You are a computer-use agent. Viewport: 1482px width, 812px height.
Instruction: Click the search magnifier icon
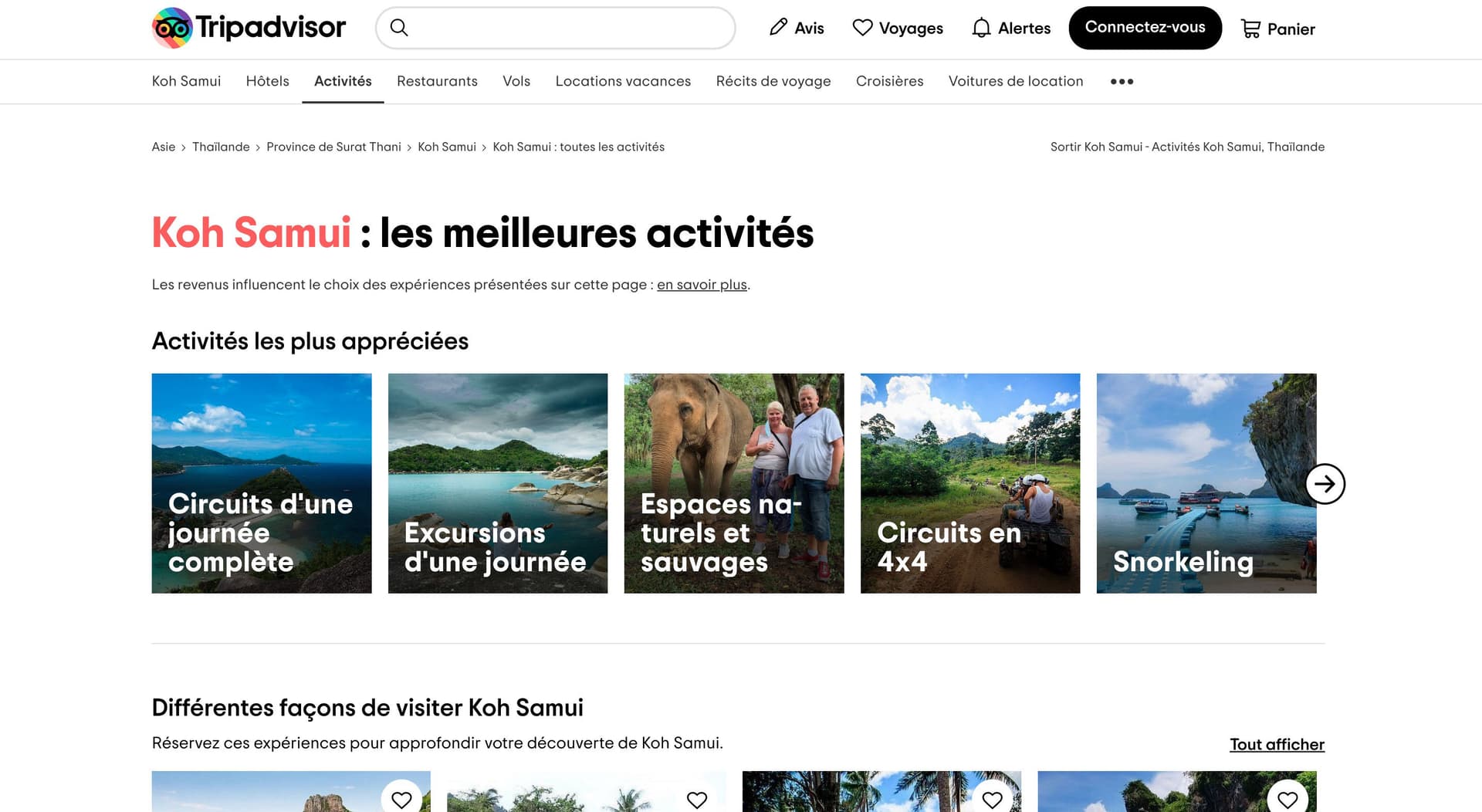[398, 28]
